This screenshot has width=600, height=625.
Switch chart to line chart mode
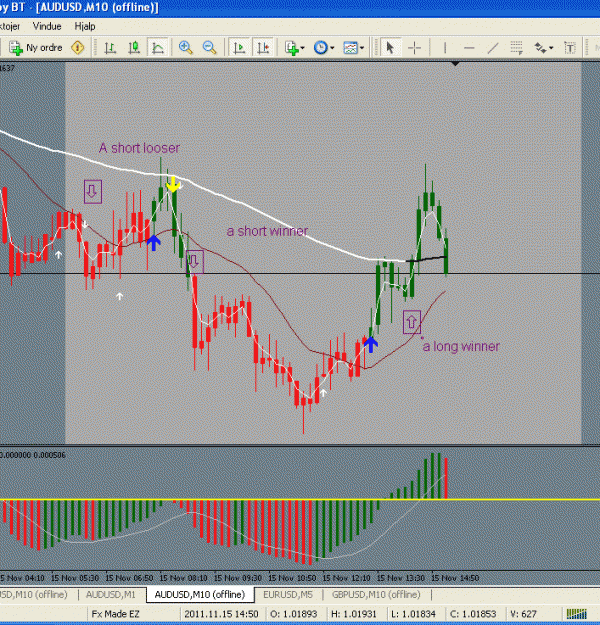pos(157,48)
